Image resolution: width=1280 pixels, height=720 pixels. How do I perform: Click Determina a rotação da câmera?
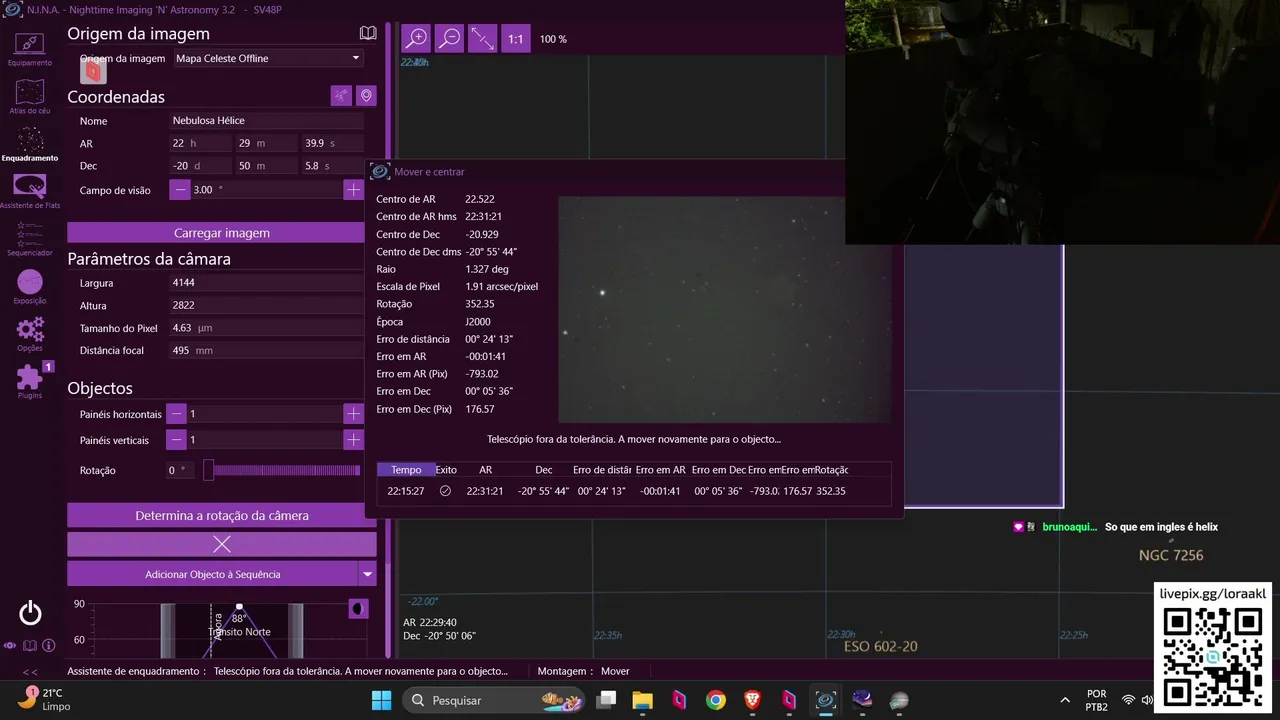click(222, 515)
